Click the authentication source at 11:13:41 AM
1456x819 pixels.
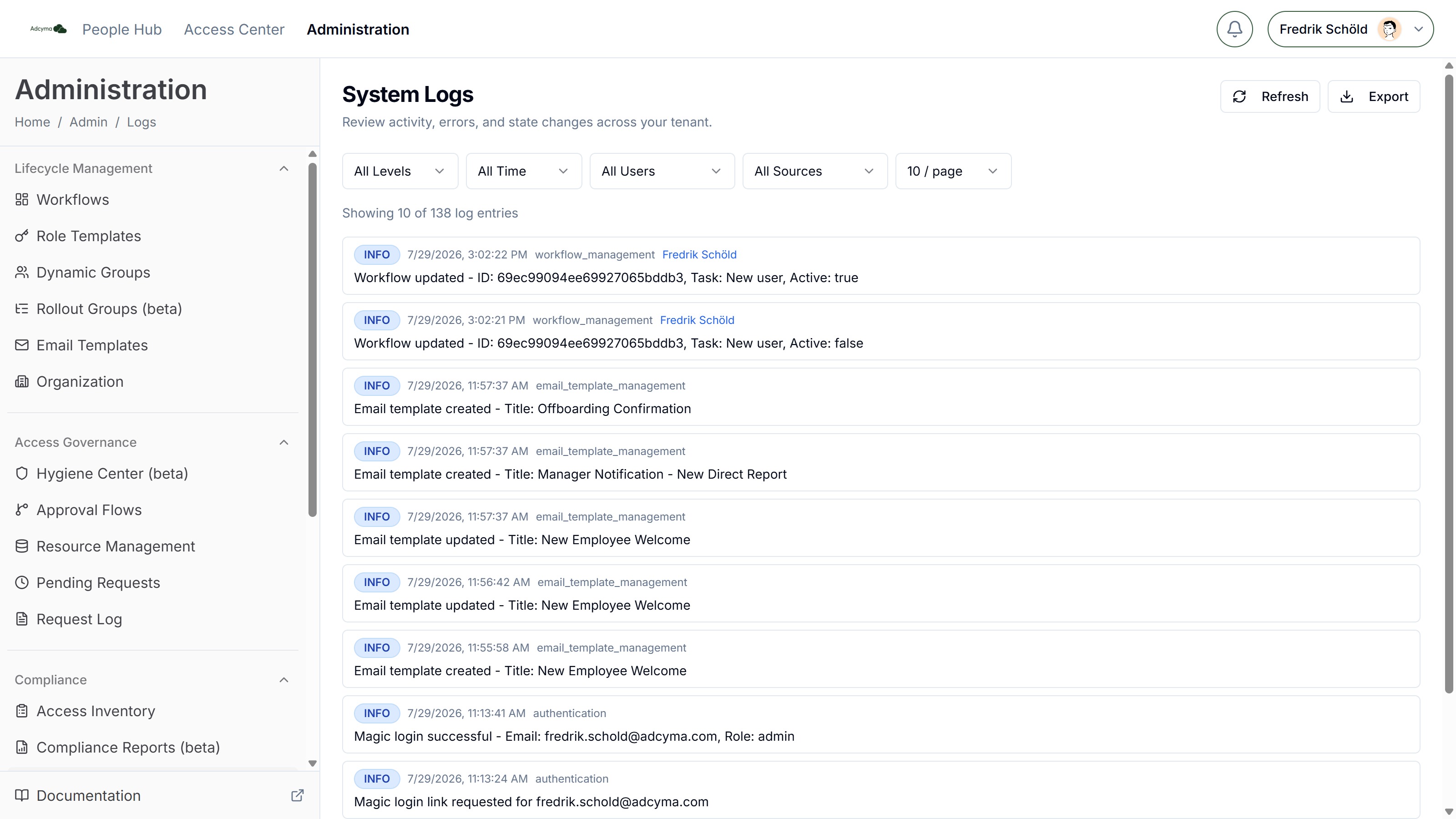pyautogui.click(x=569, y=713)
